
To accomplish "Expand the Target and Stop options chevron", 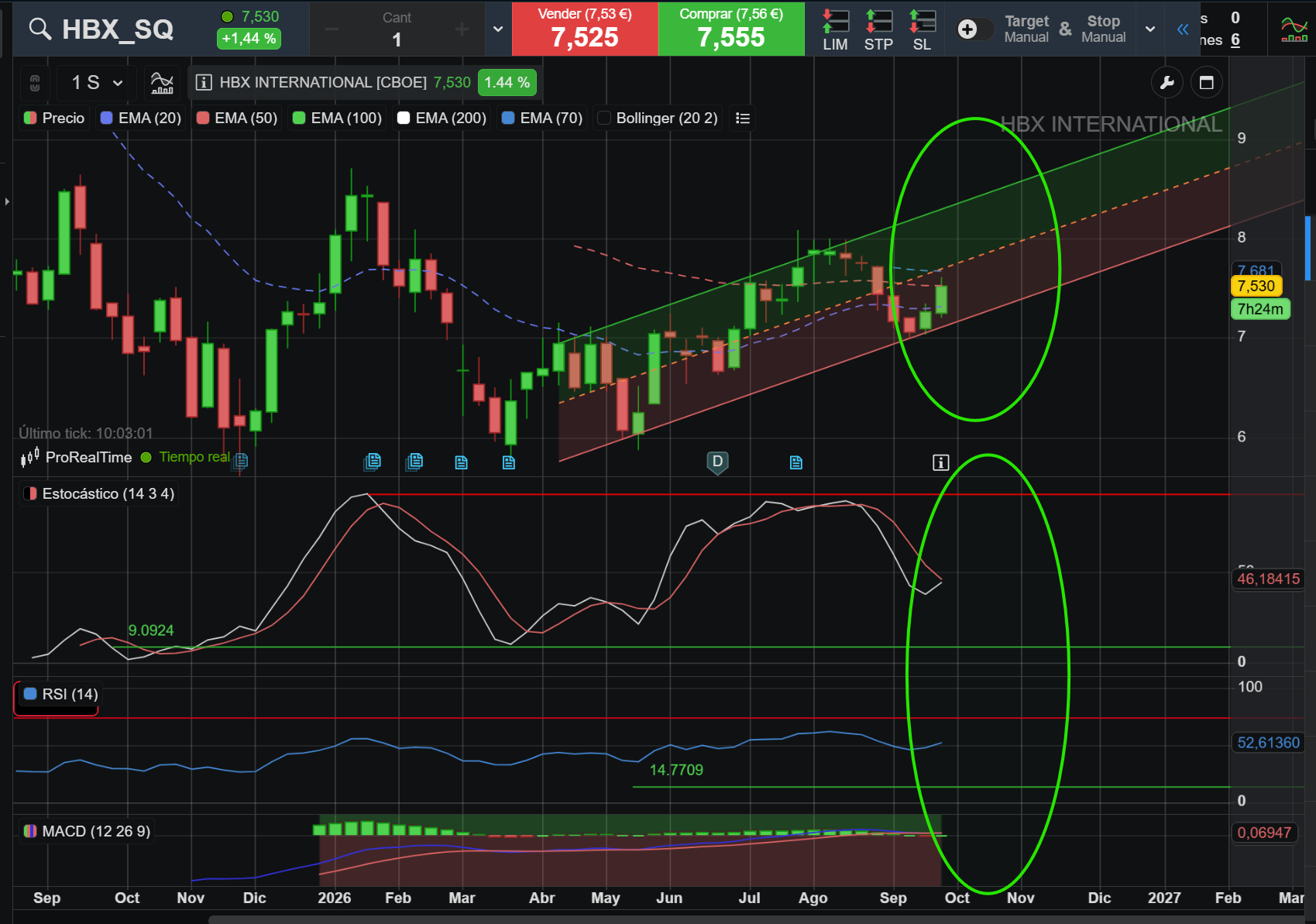I will (1150, 29).
